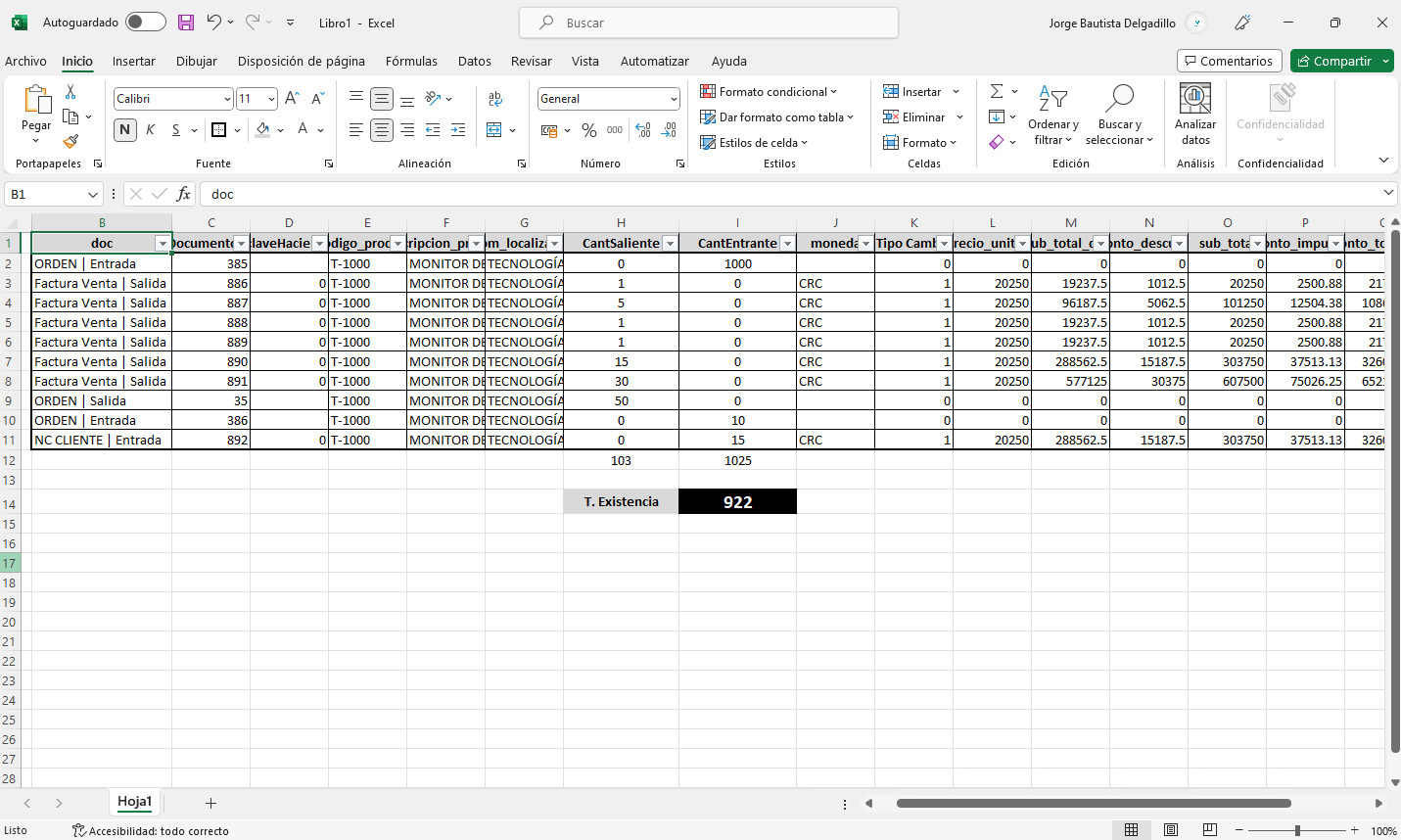Viewport: 1401px width, 840px height.
Task: Toggle middle vertical alignment
Action: [x=382, y=99]
